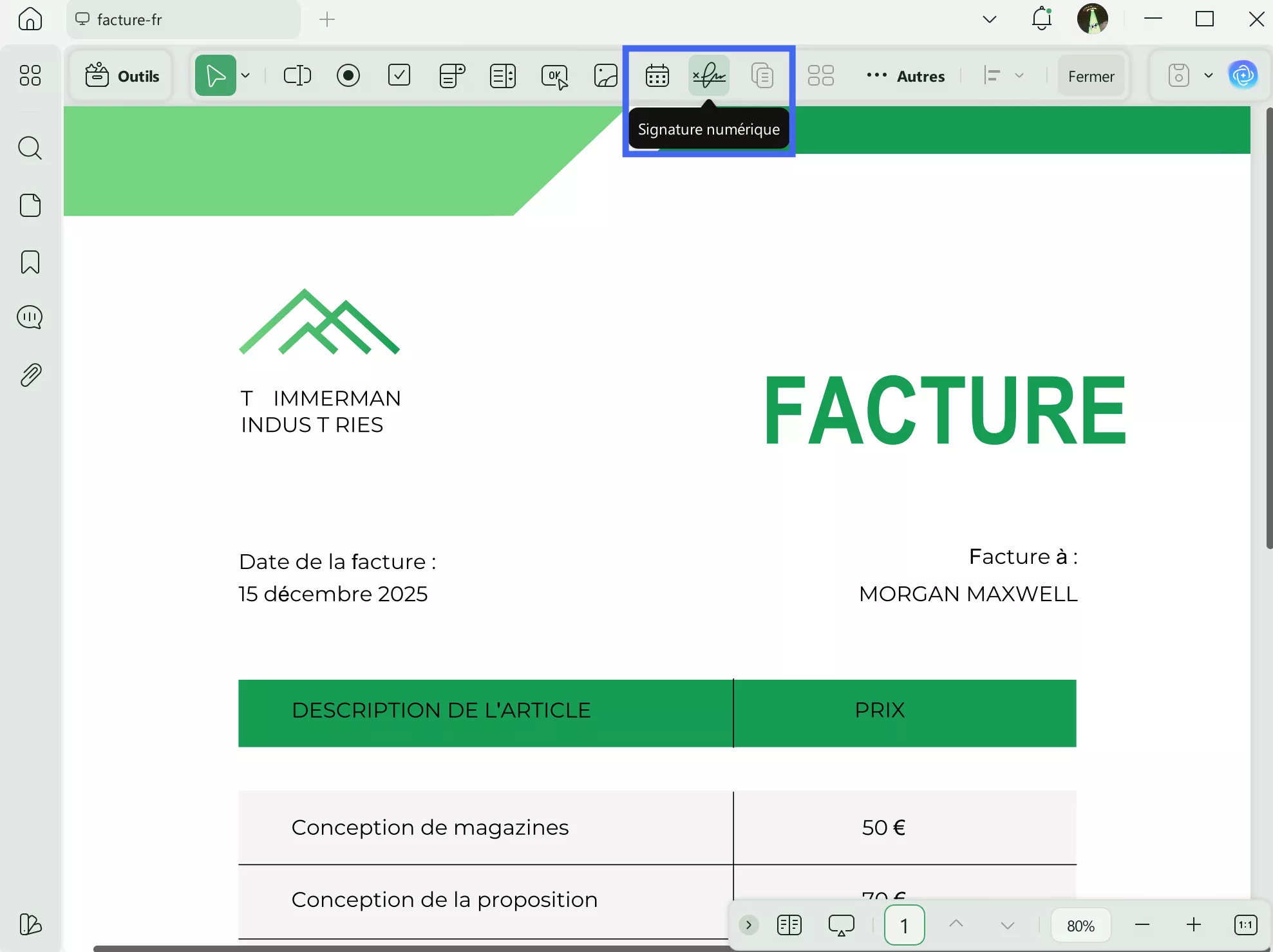The height and width of the screenshot is (952, 1273).
Task: Toggle 1:1 actual size zoom
Action: [x=1244, y=925]
